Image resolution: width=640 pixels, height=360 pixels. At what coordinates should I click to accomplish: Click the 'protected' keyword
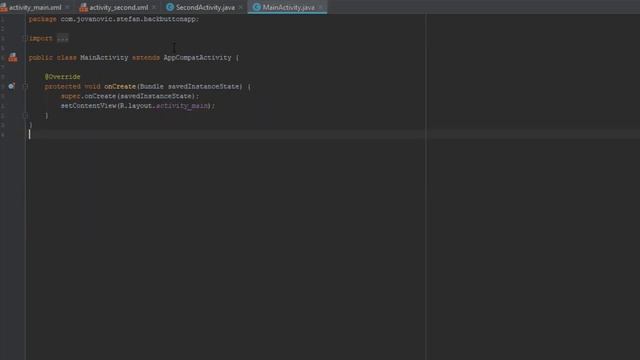(x=62, y=87)
